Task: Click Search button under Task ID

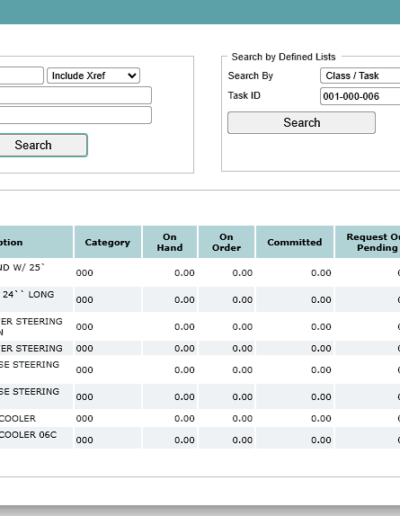Action: tap(301, 123)
